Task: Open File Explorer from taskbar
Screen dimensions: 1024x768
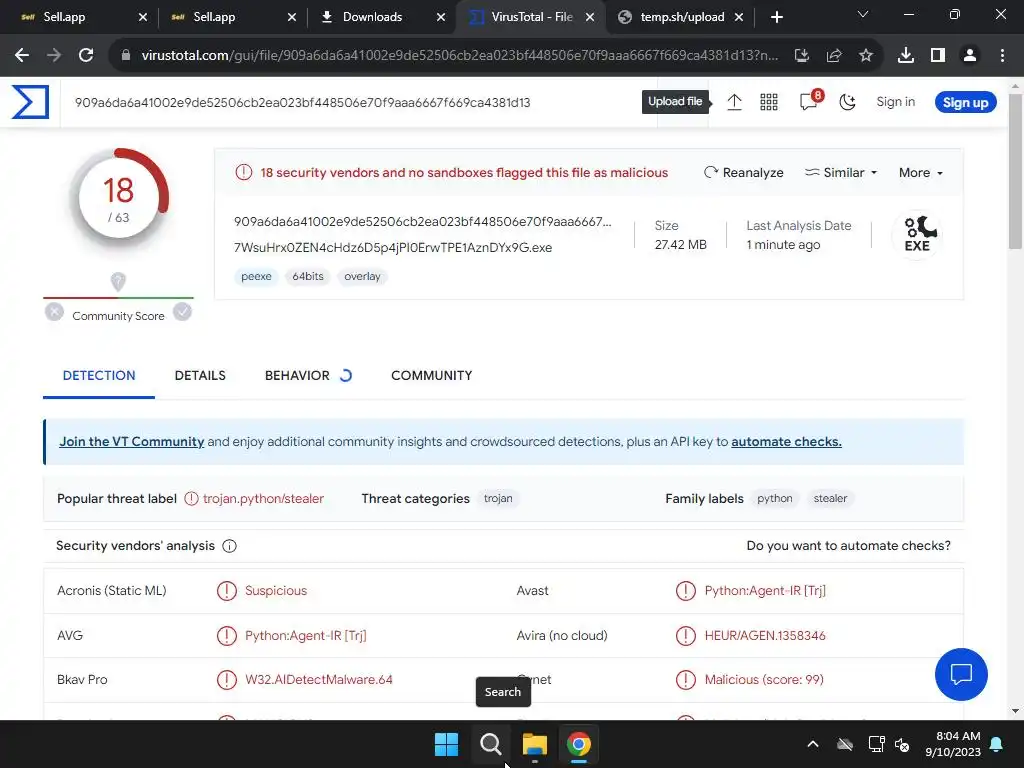Action: tap(534, 744)
